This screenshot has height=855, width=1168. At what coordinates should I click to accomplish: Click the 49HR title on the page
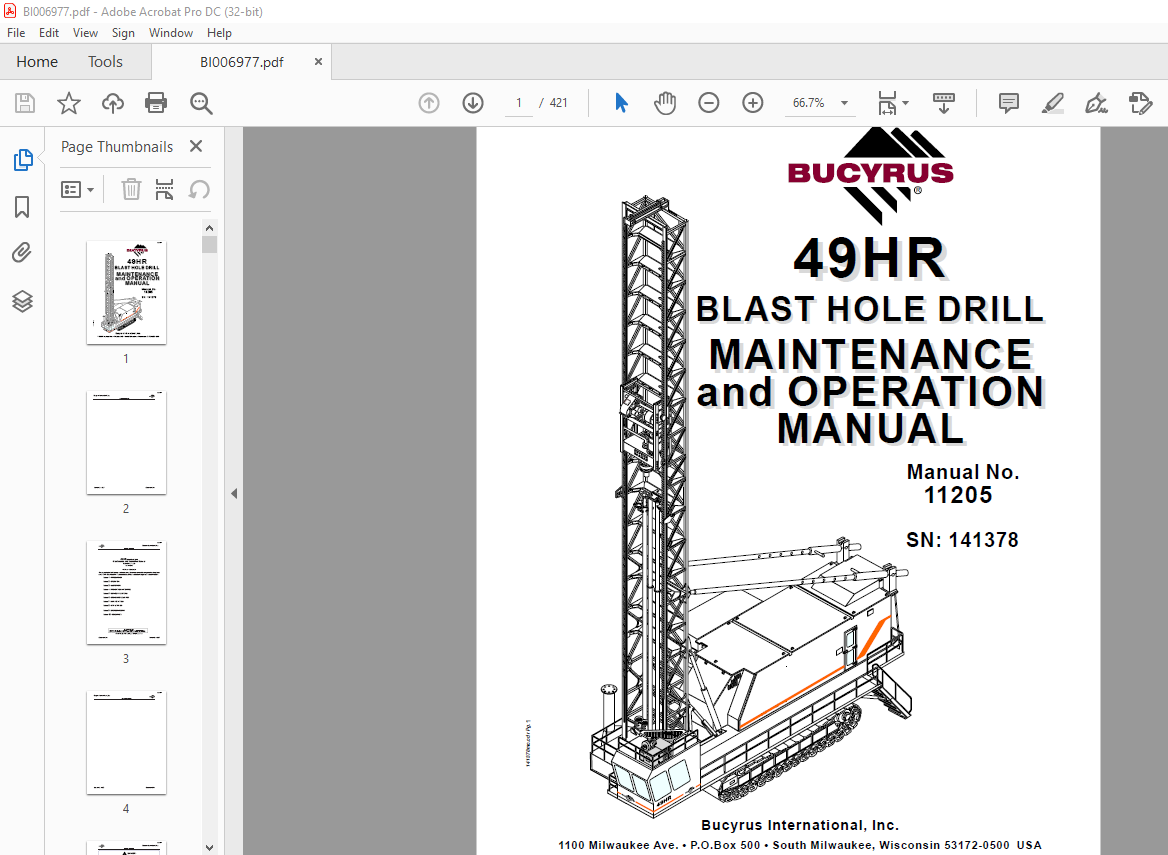click(869, 258)
